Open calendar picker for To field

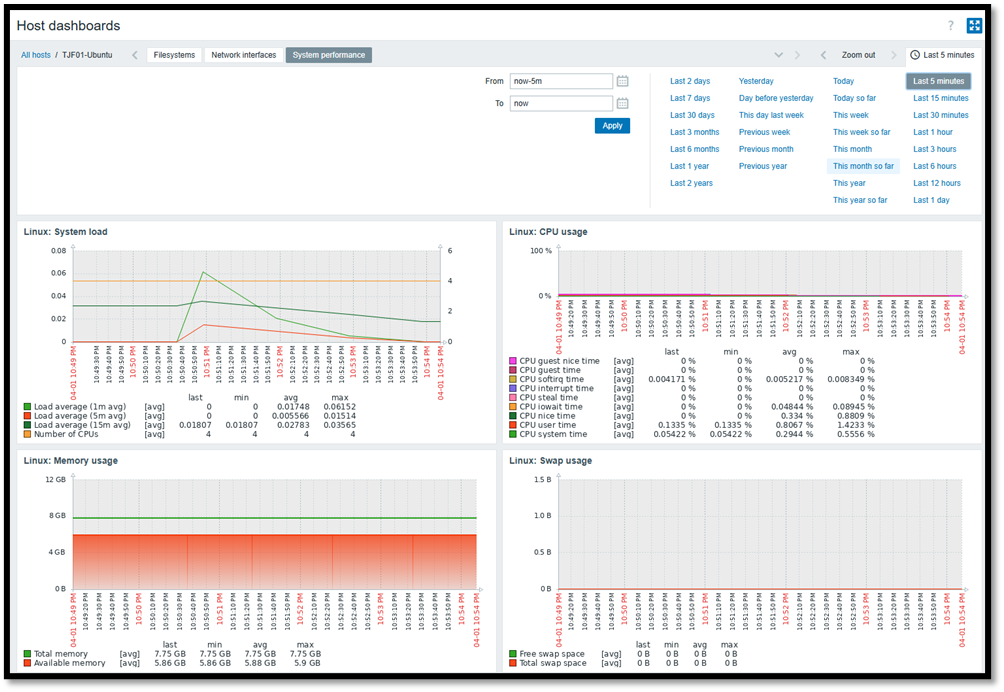pos(622,103)
